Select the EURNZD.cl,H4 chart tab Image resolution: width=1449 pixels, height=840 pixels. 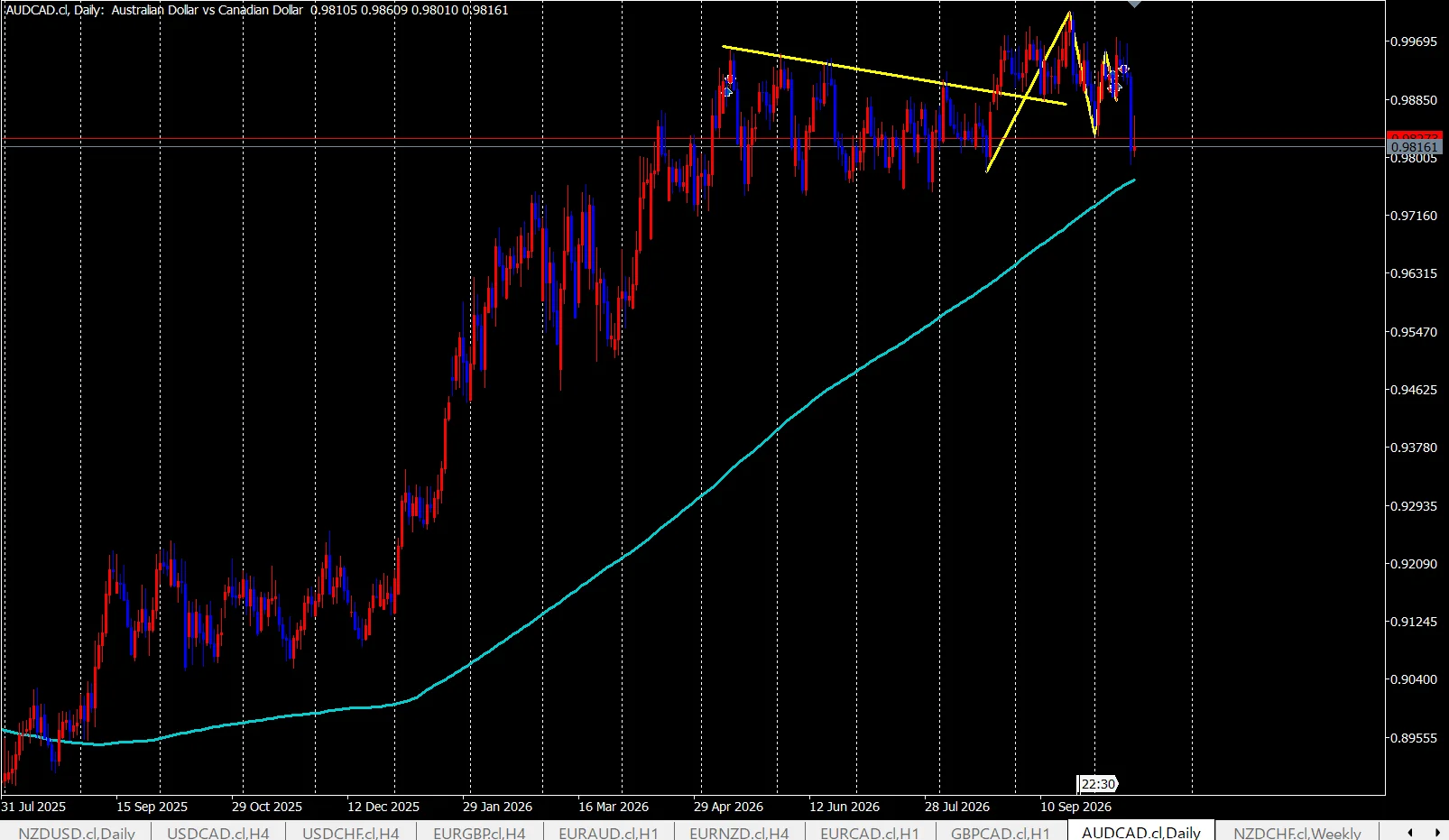739,832
